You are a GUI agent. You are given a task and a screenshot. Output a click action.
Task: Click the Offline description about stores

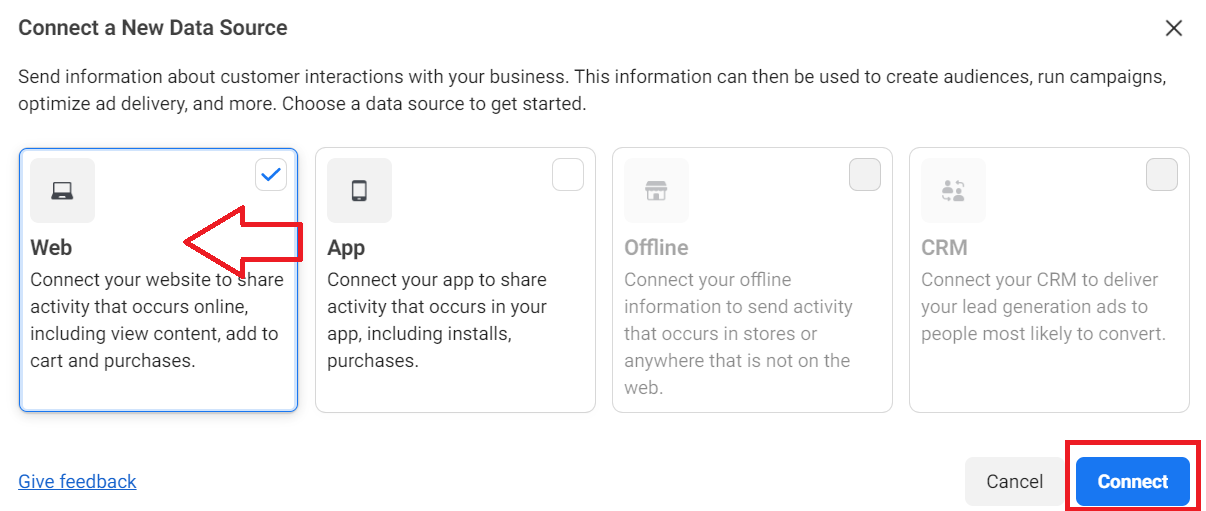(738, 333)
